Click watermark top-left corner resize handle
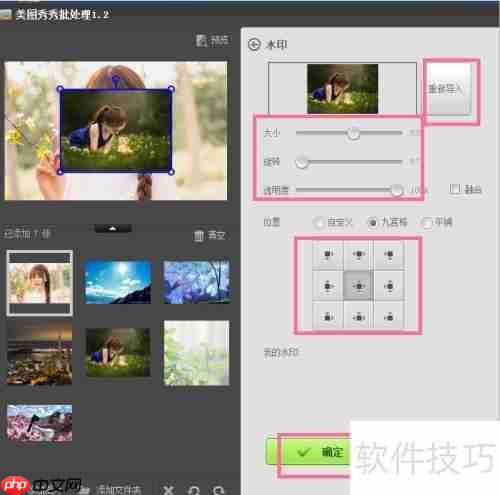500x495 pixels. tap(60, 89)
